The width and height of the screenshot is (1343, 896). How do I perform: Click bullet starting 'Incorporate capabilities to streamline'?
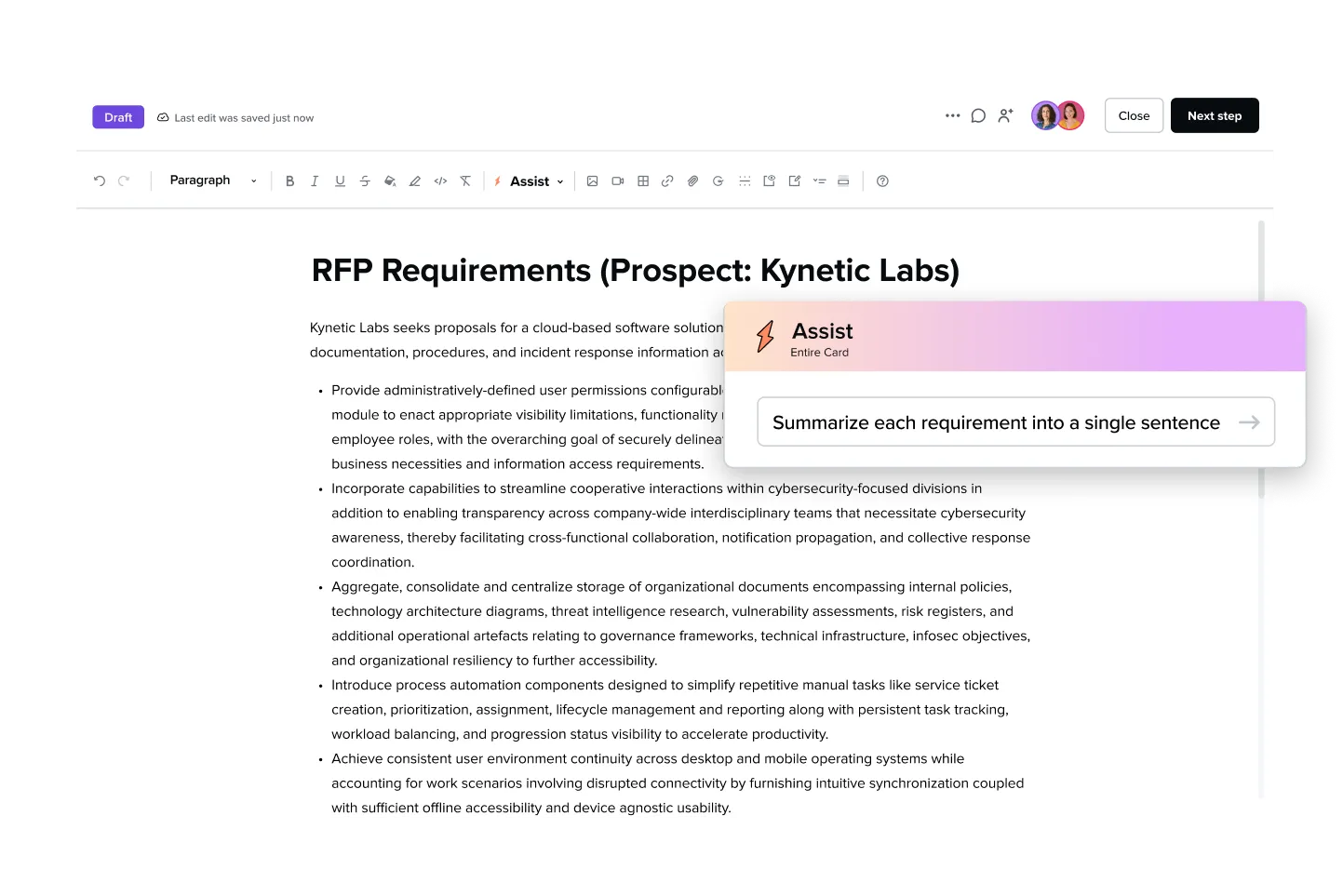tap(681, 526)
